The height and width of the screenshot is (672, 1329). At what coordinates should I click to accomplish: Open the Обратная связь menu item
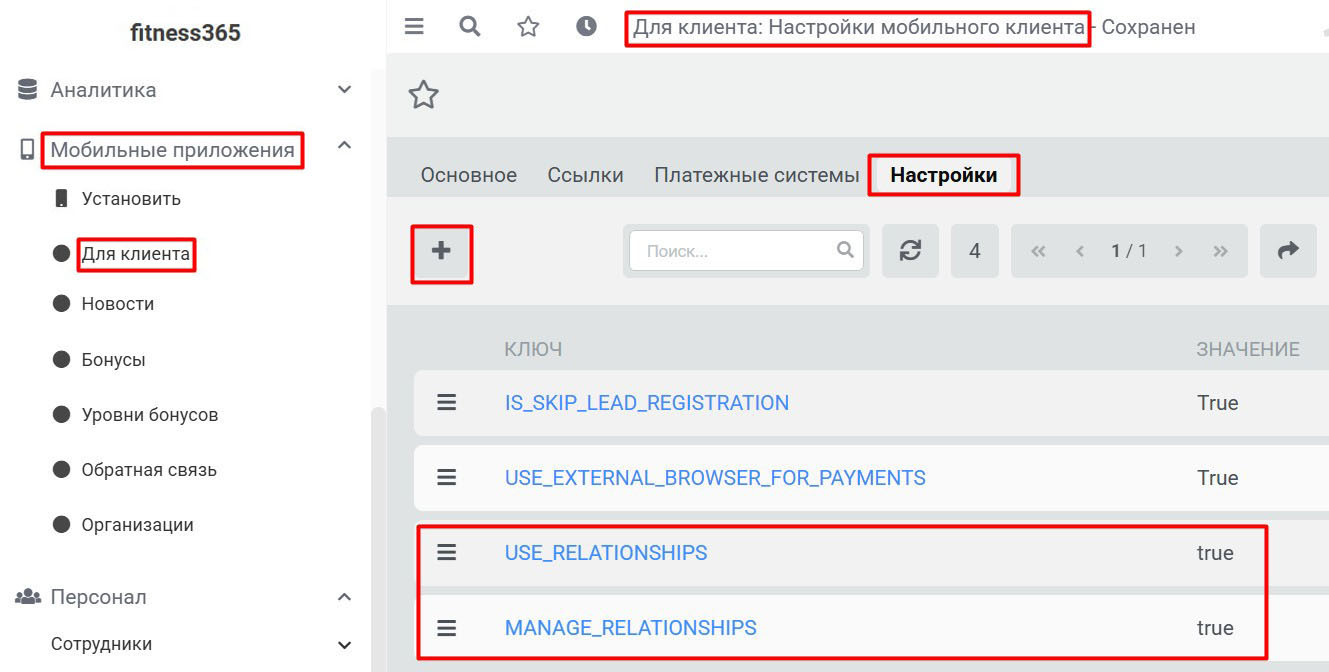[x=149, y=470]
